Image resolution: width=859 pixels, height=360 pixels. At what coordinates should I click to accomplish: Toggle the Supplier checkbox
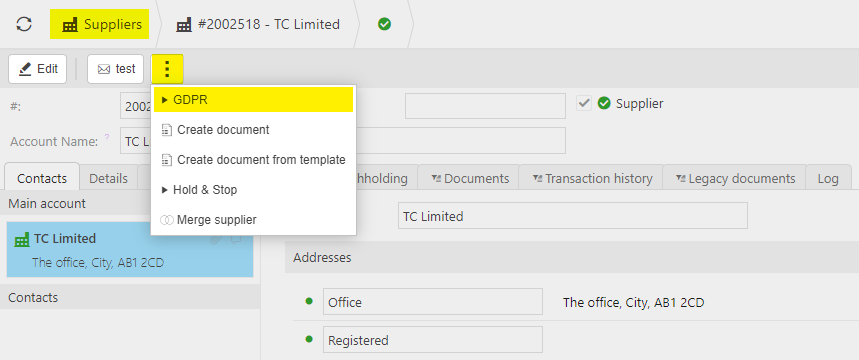click(x=584, y=103)
